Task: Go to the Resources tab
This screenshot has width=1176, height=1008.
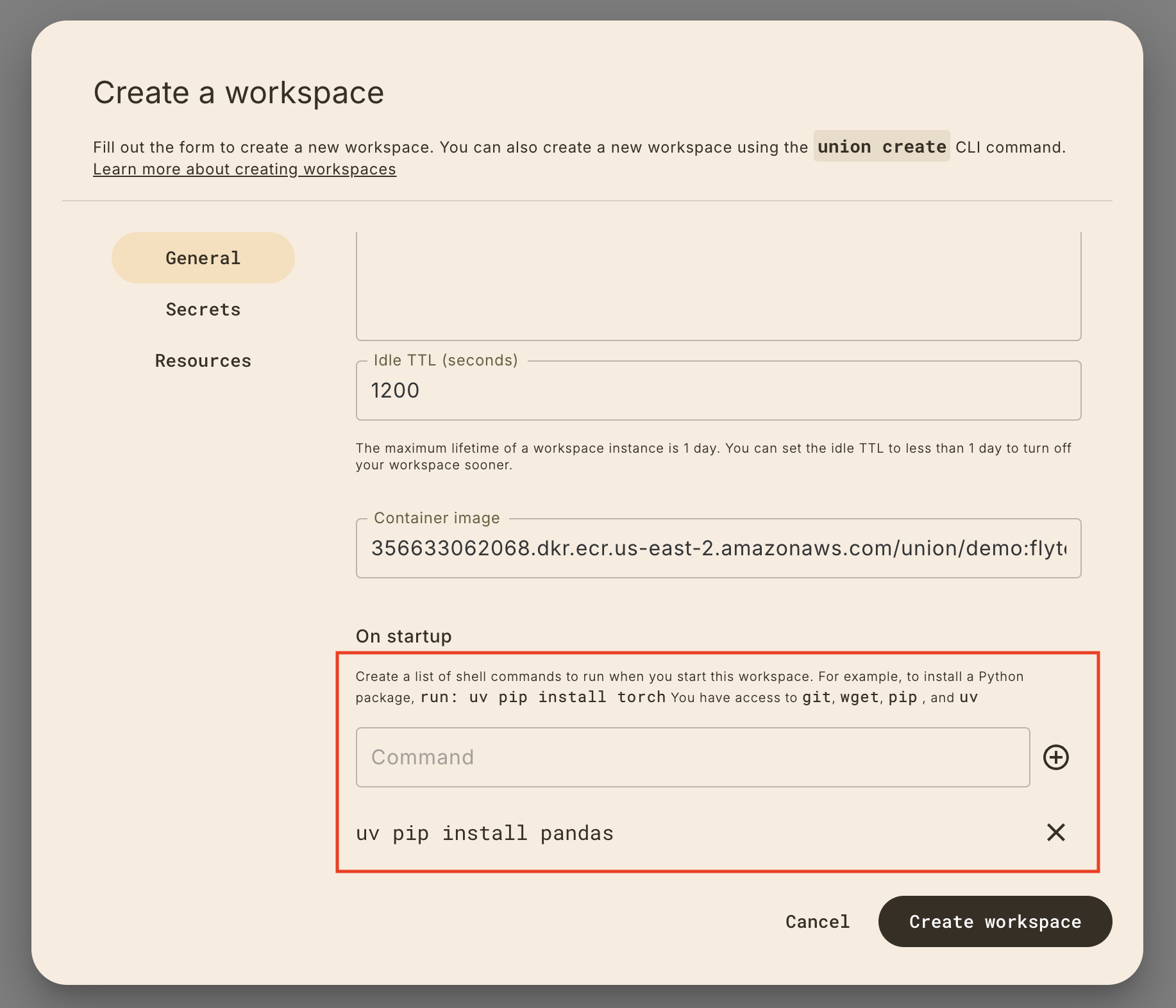Action: [203, 361]
